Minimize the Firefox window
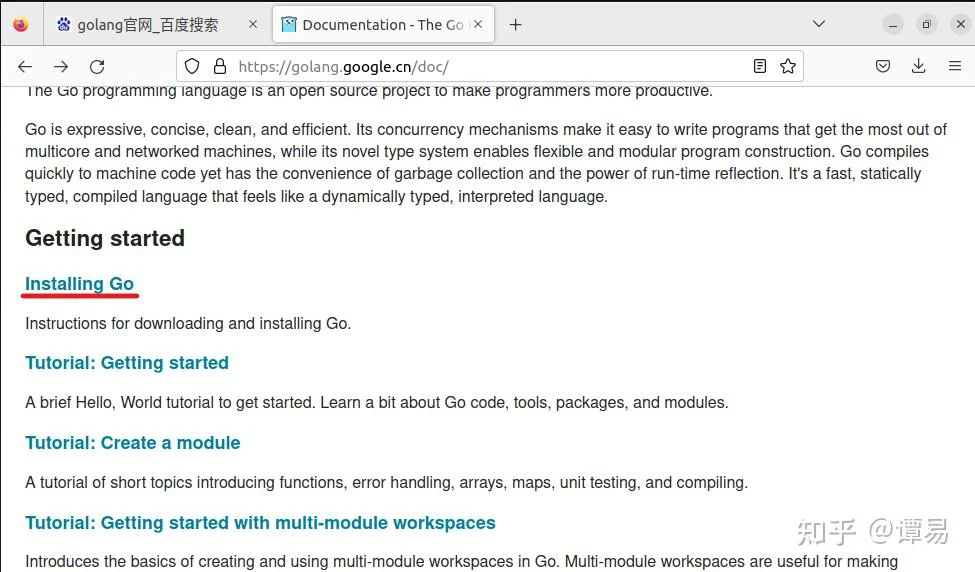Image resolution: width=975 pixels, height=572 pixels. point(893,25)
